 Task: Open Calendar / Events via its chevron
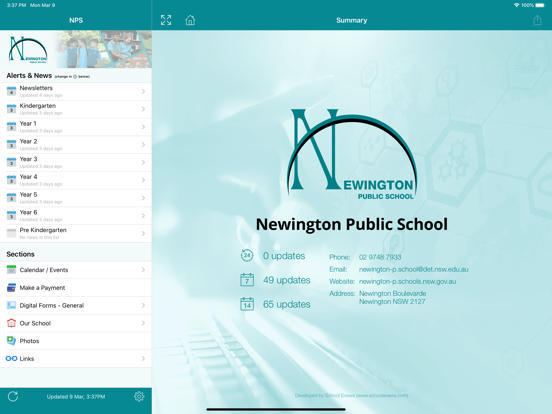tap(143, 270)
